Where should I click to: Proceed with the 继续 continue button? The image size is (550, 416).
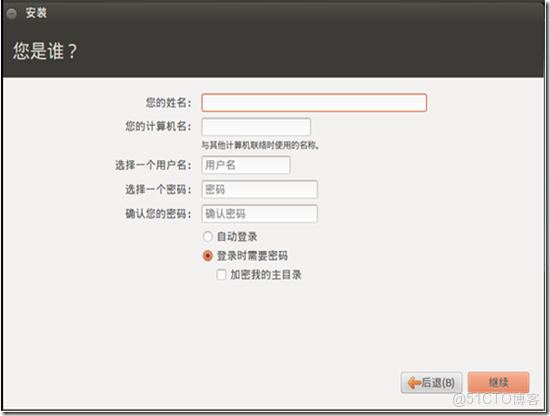click(498, 382)
